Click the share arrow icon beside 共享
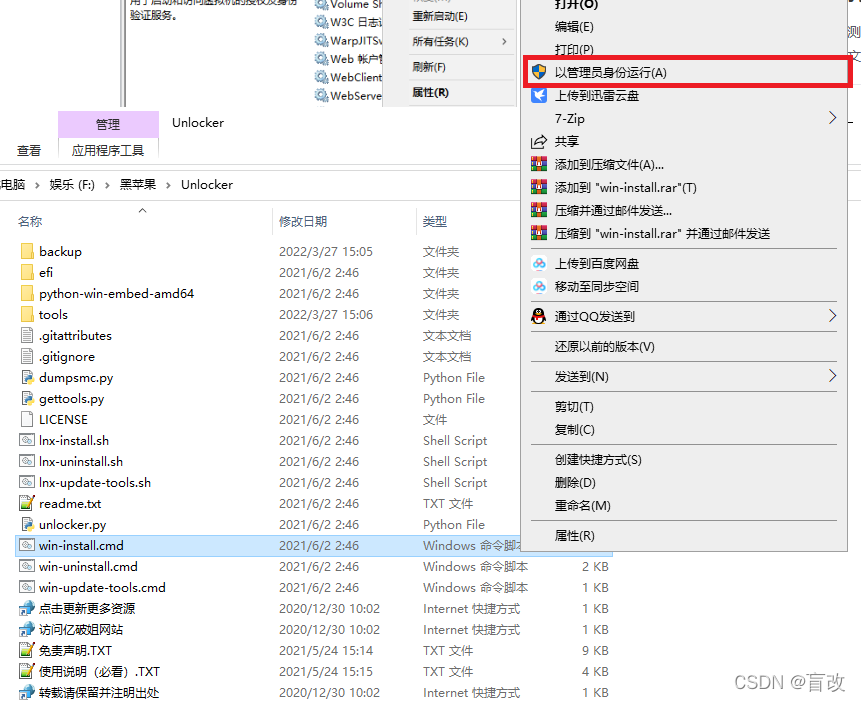 tap(539, 142)
